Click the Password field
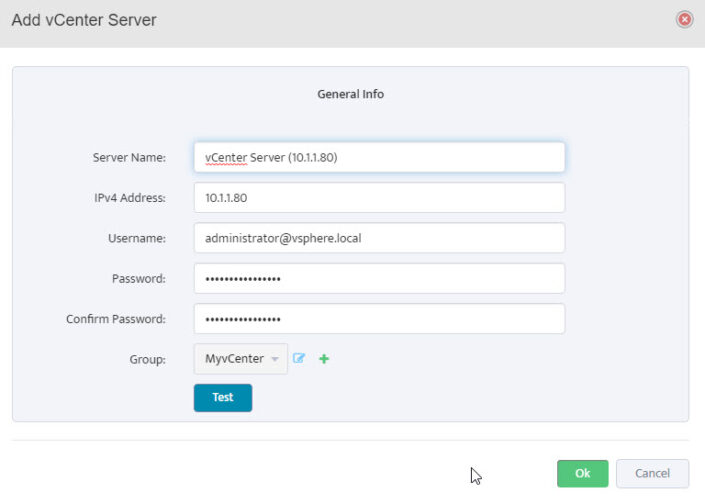This screenshot has height=504, width=705. [379, 279]
